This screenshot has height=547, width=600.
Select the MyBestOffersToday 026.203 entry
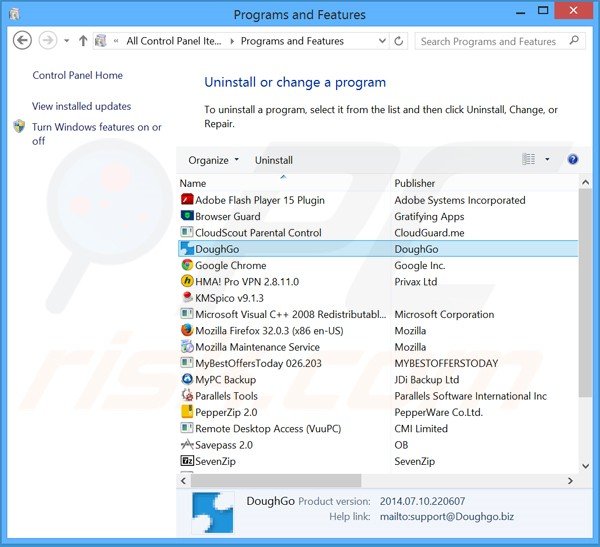click(x=258, y=363)
